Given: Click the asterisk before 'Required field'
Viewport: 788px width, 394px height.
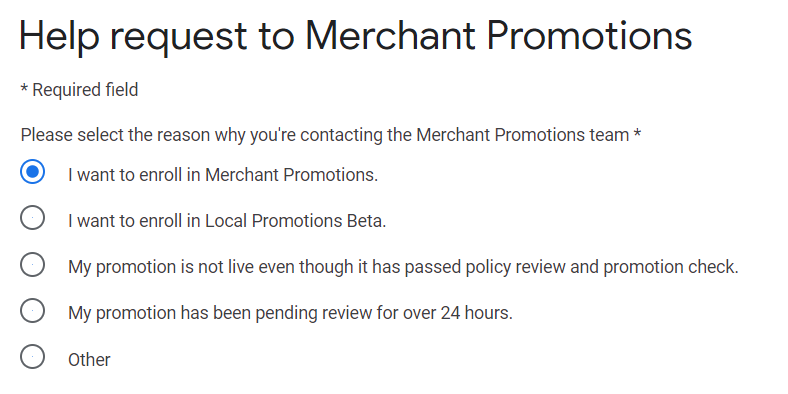Looking at the screenshot, I should pos(24,89).
